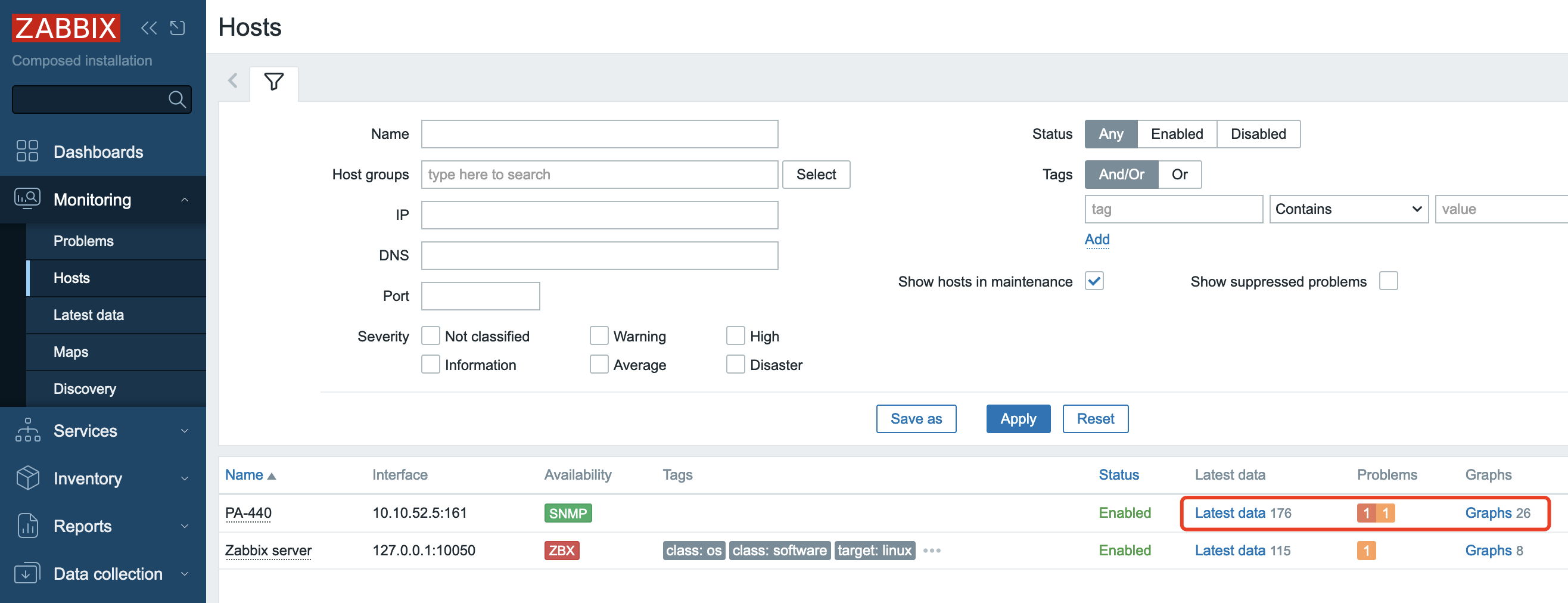Click PA-440 orange problem count badge
The image size is (1568, 603).
pos(1385,513)
